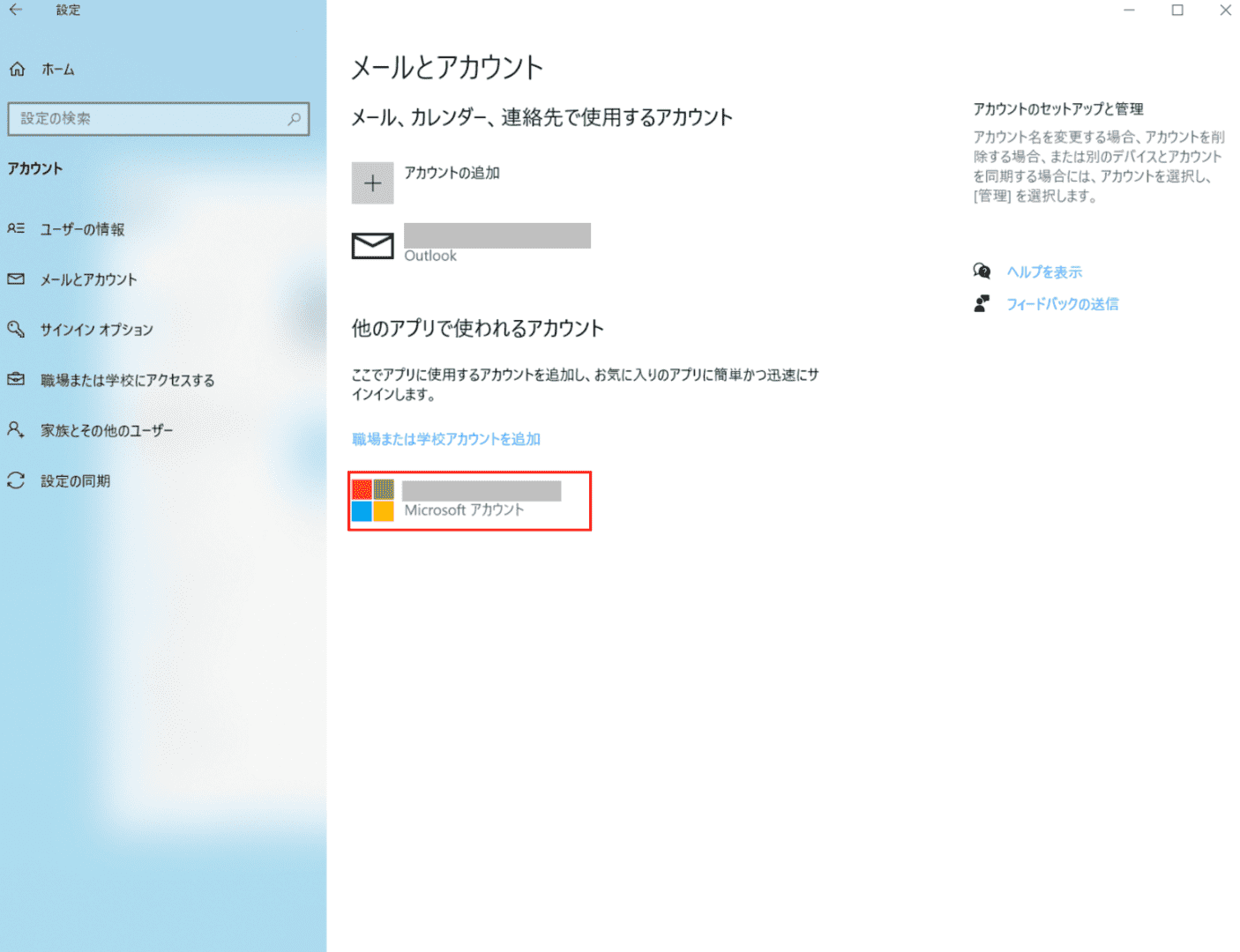The image size is (1240, 952).
Task: Minimize the Settings window
Action: (x=1129, y=11)
